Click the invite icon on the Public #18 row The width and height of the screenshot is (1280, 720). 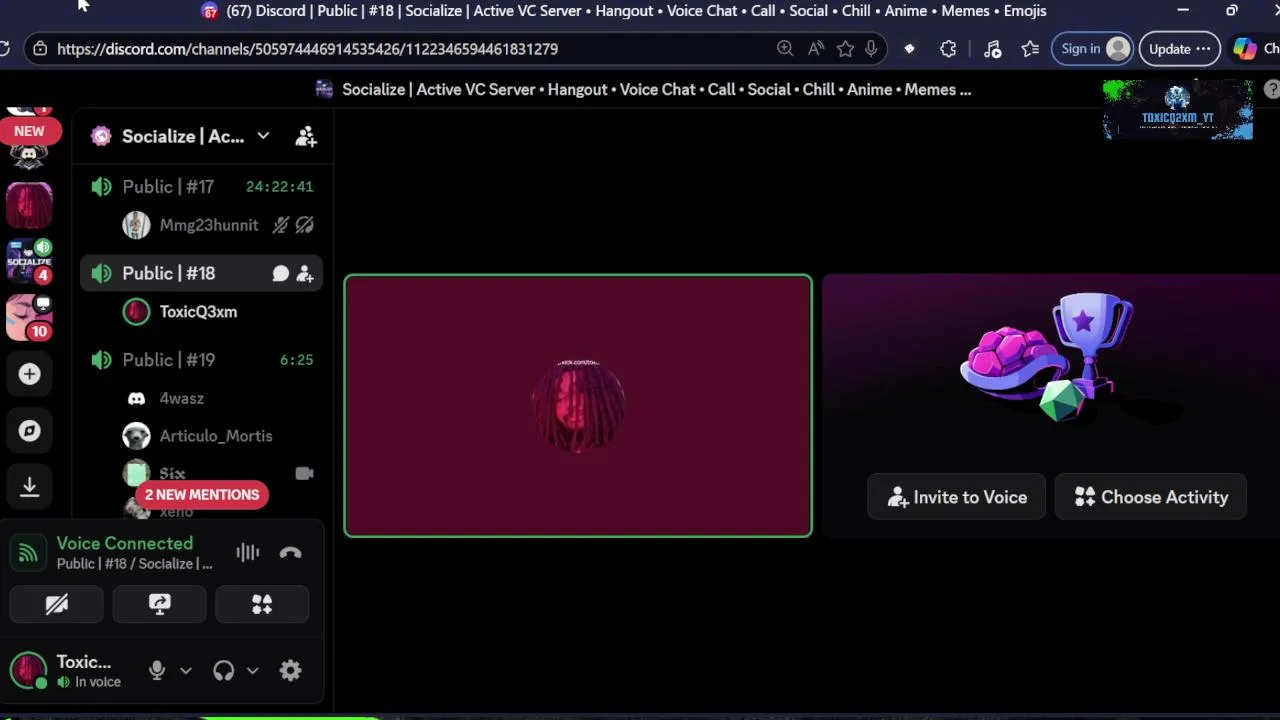(x=305, y=274)
